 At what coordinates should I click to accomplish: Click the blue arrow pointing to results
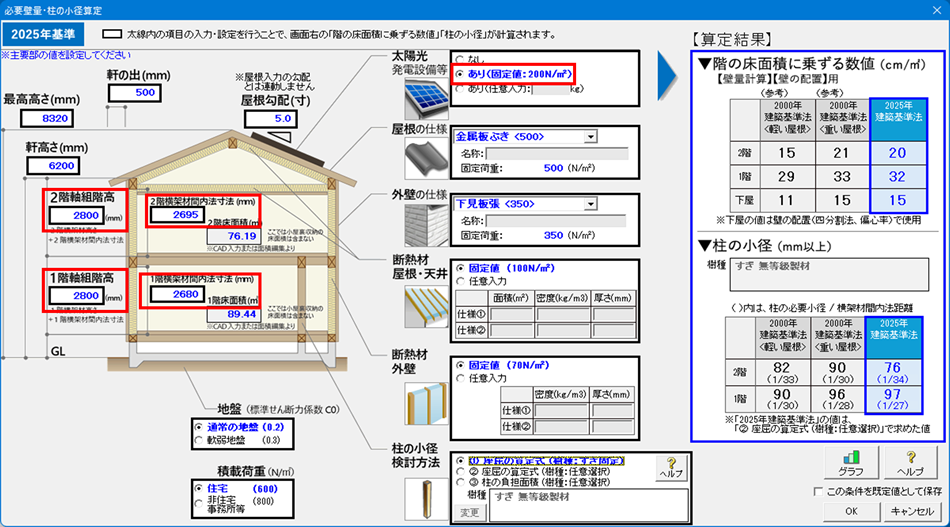tap(667, 76)
